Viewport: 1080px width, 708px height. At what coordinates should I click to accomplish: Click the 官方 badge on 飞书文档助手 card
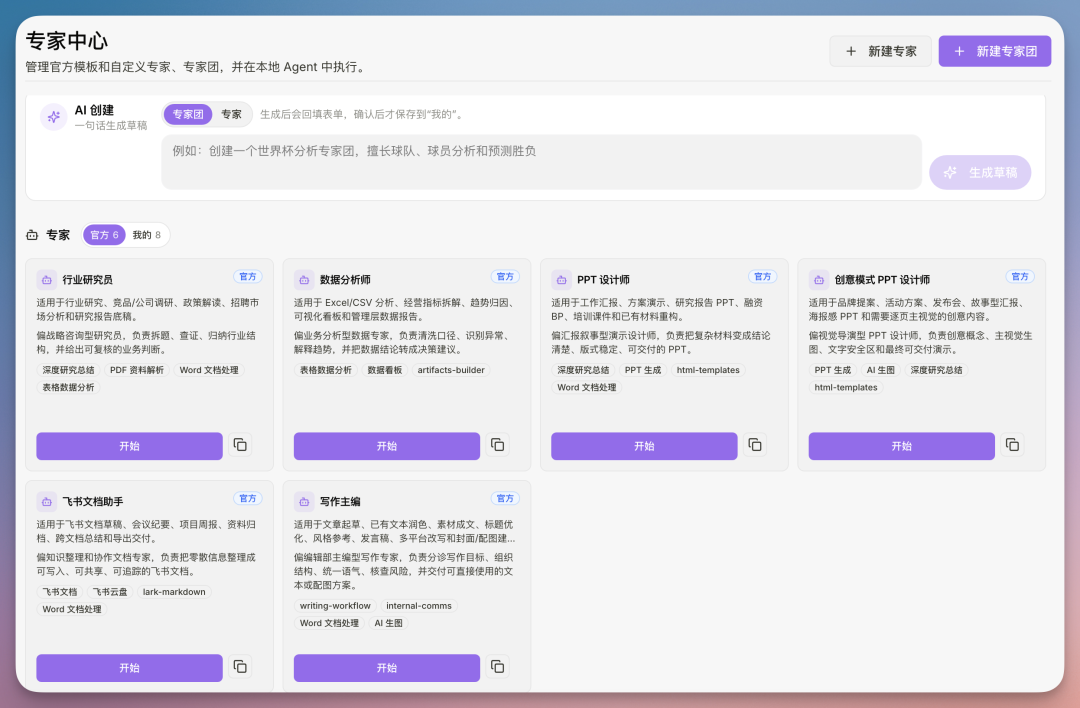click(248, 499)
